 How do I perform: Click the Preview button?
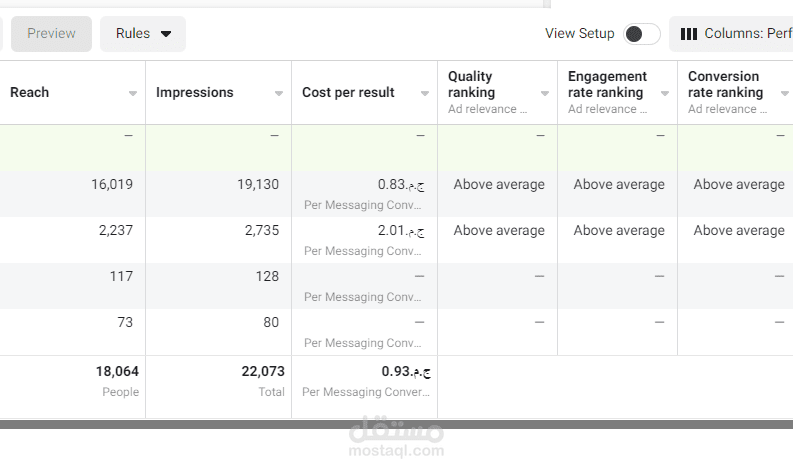click(52, 34)
